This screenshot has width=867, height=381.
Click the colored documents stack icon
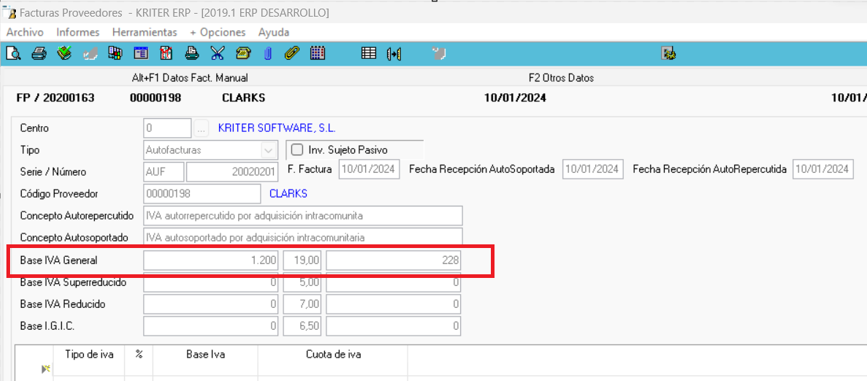pos(115,54)
